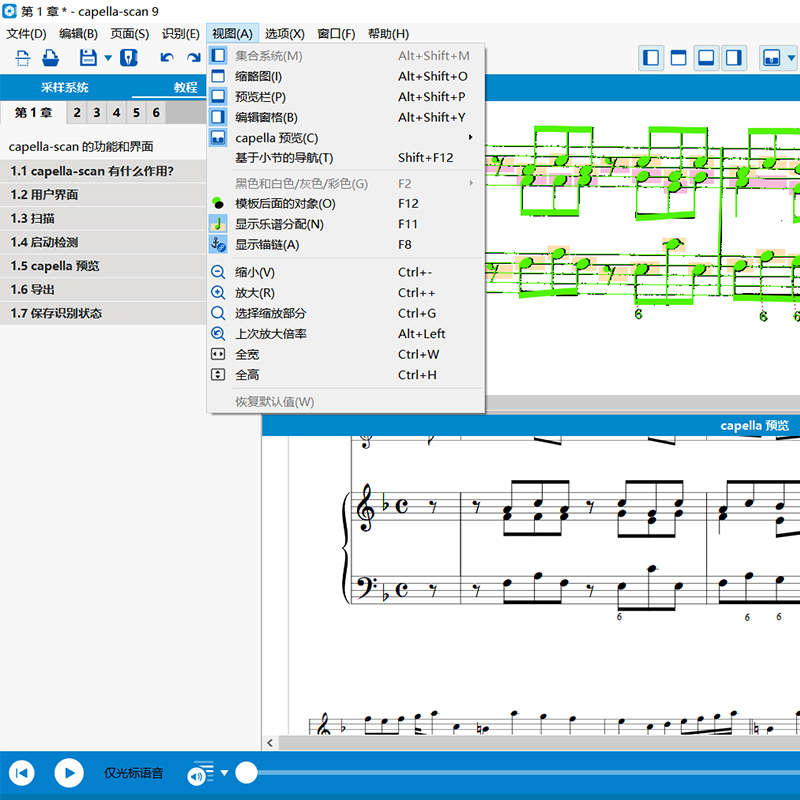Open the 文件(D) menu

(26, 34)
